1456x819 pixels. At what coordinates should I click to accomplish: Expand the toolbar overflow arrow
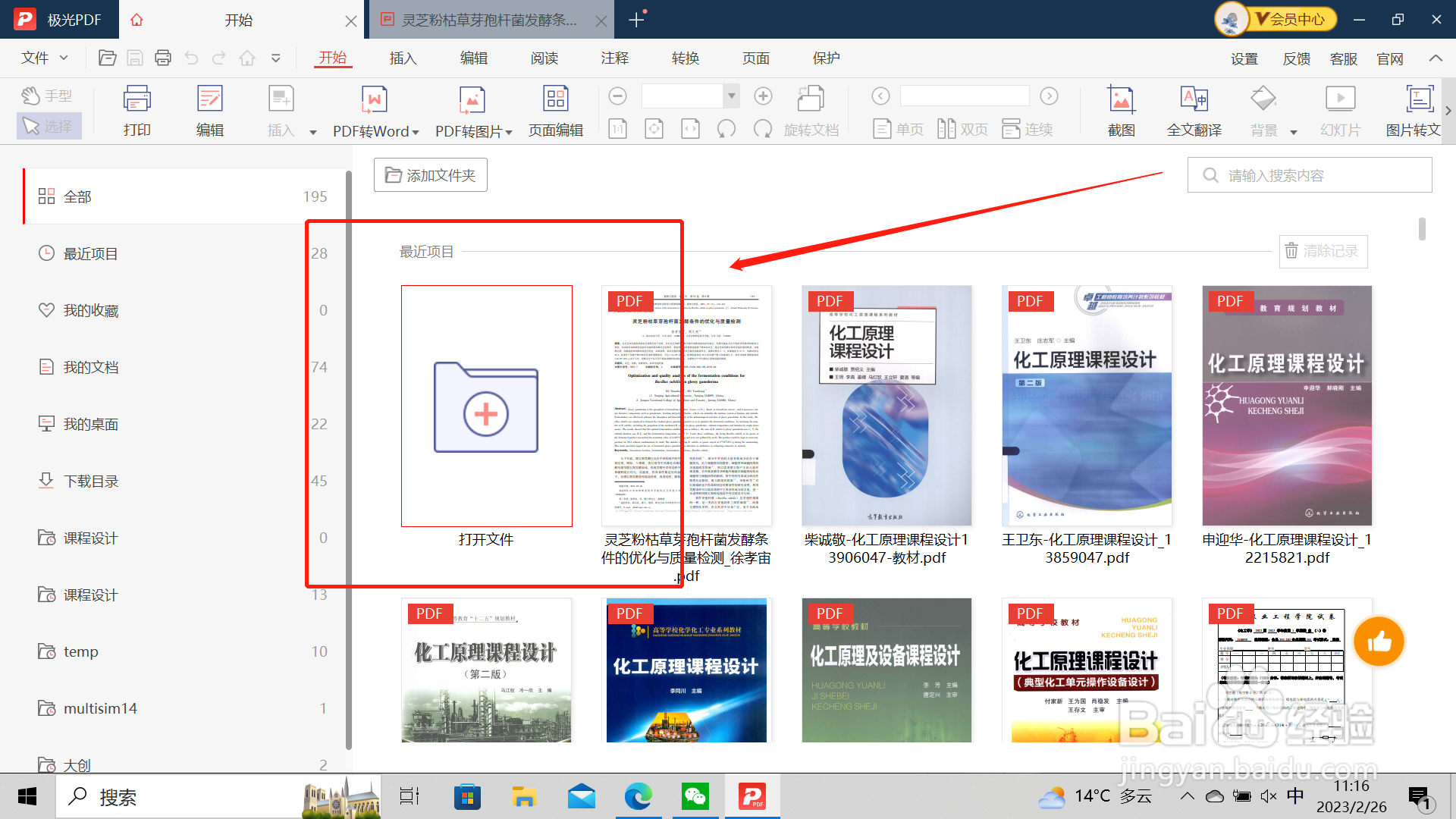point(1448,111)
